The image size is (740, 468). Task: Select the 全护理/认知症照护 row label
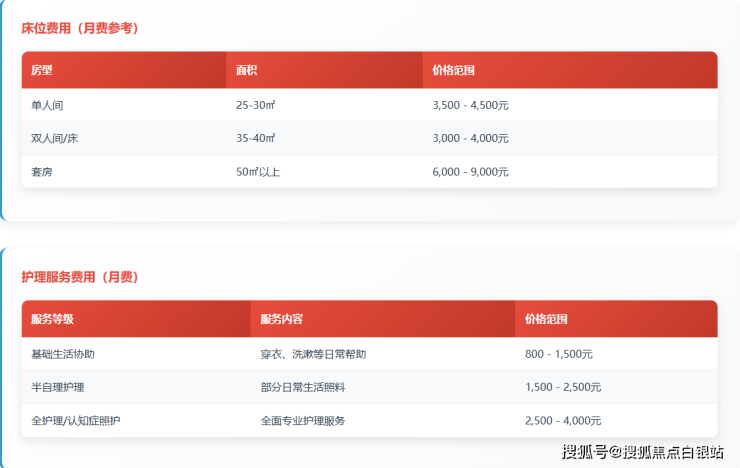[75, 421]
